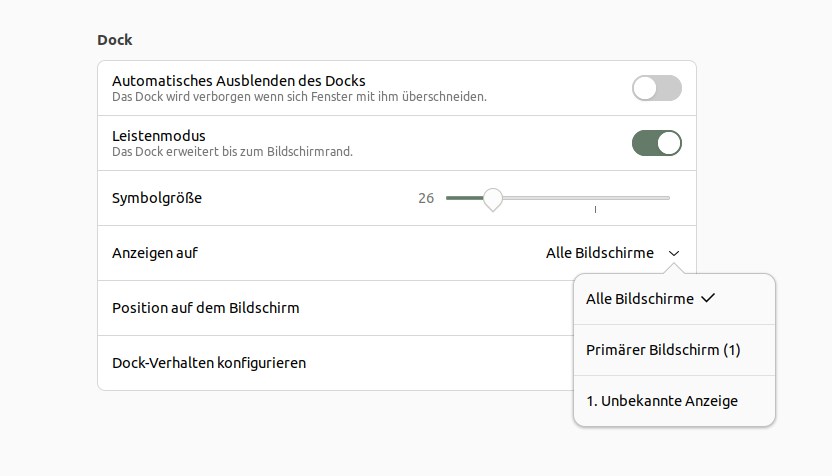Select 'Alle Bildschirme' in the popup list

(640, 299)
